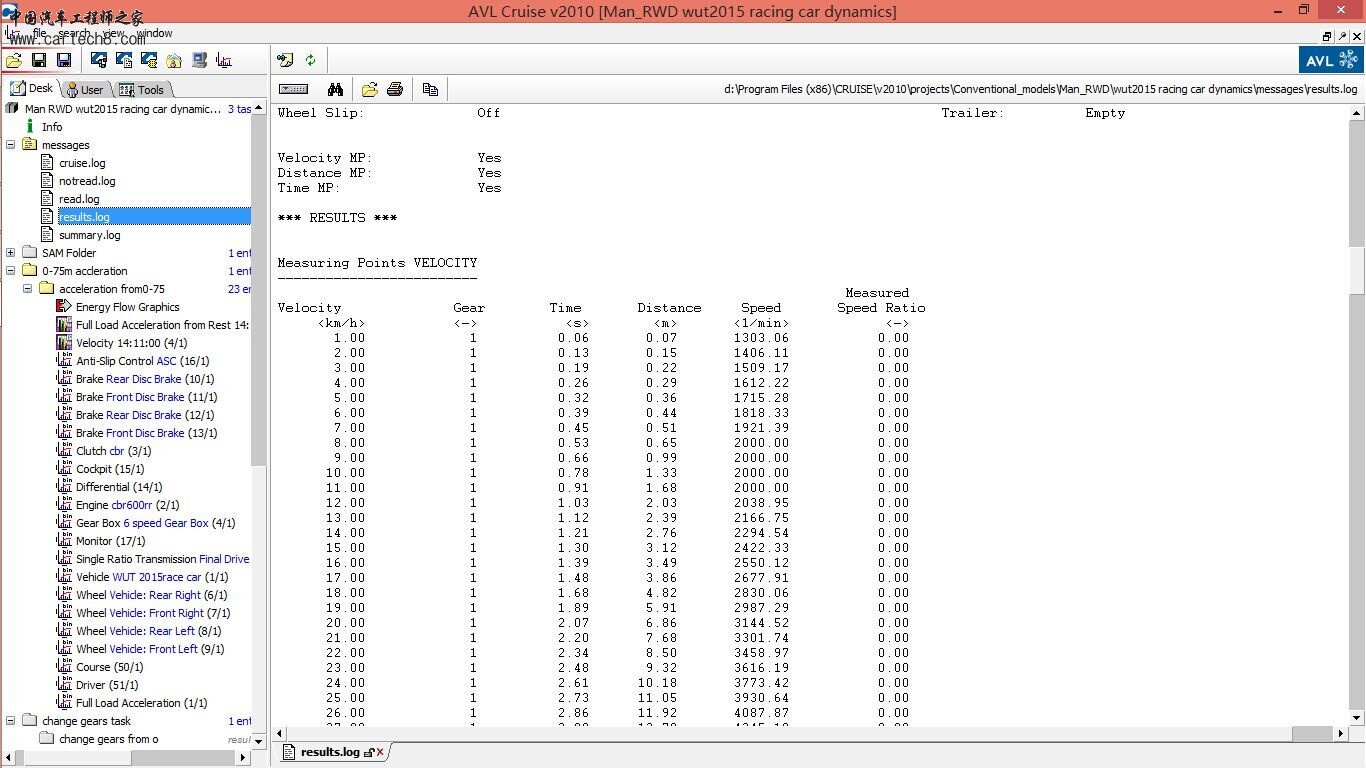
Task: Click the copy pages icon in log toolbar
Action: 430,89
